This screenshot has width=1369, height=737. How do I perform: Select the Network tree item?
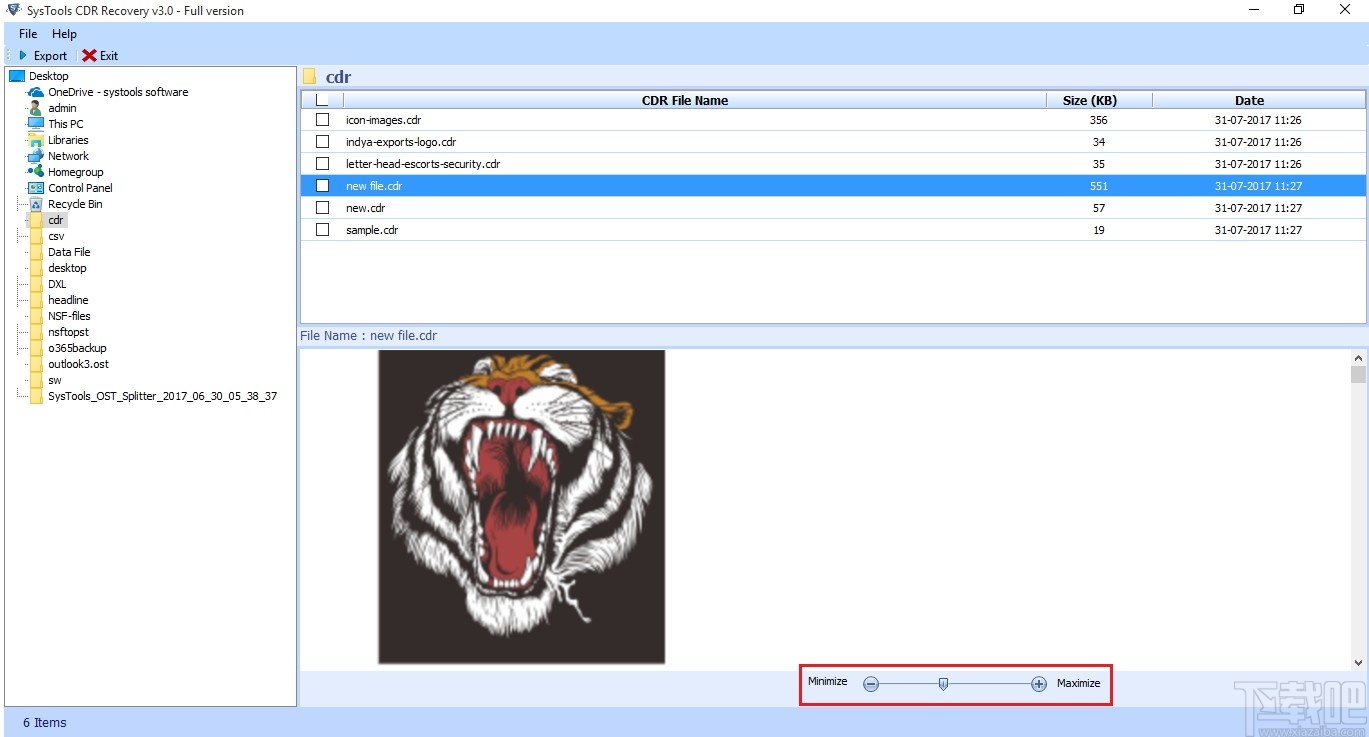68,156
